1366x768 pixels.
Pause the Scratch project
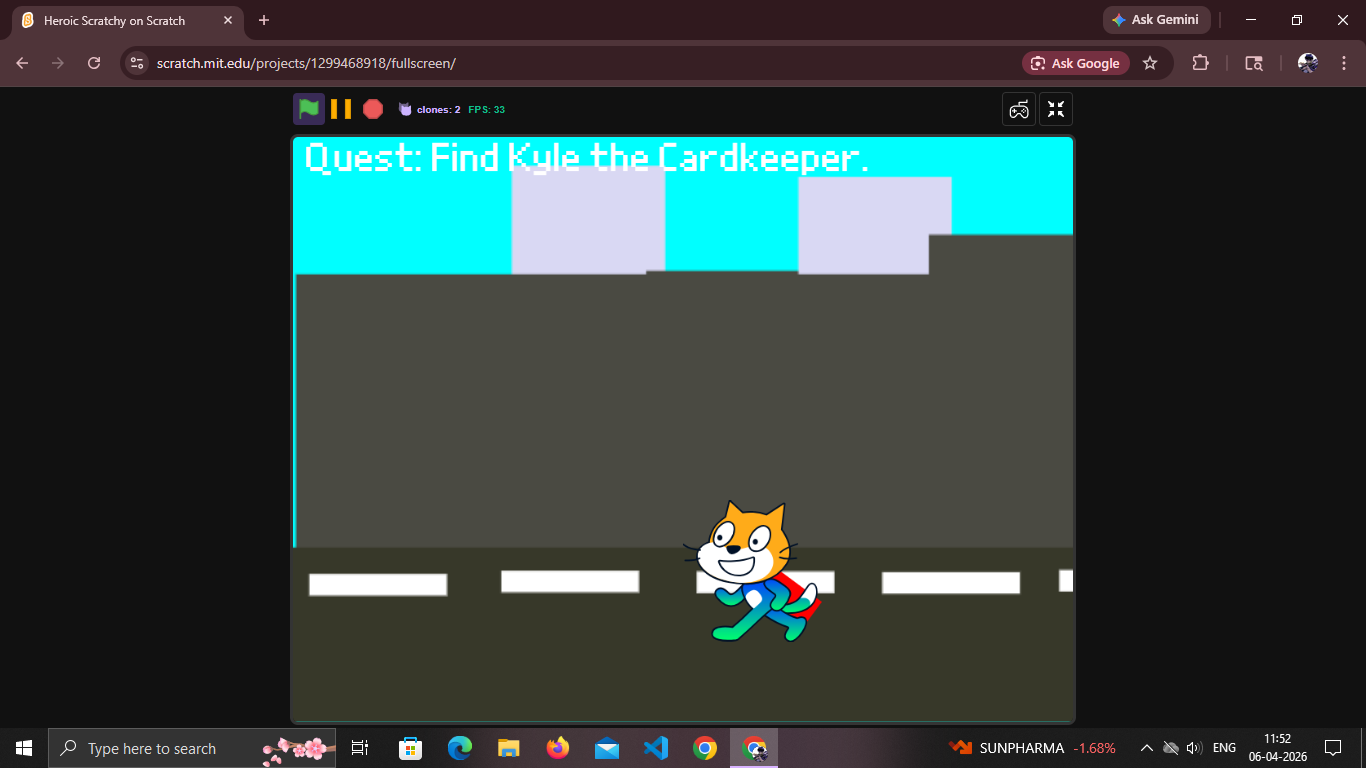[341, 109]
